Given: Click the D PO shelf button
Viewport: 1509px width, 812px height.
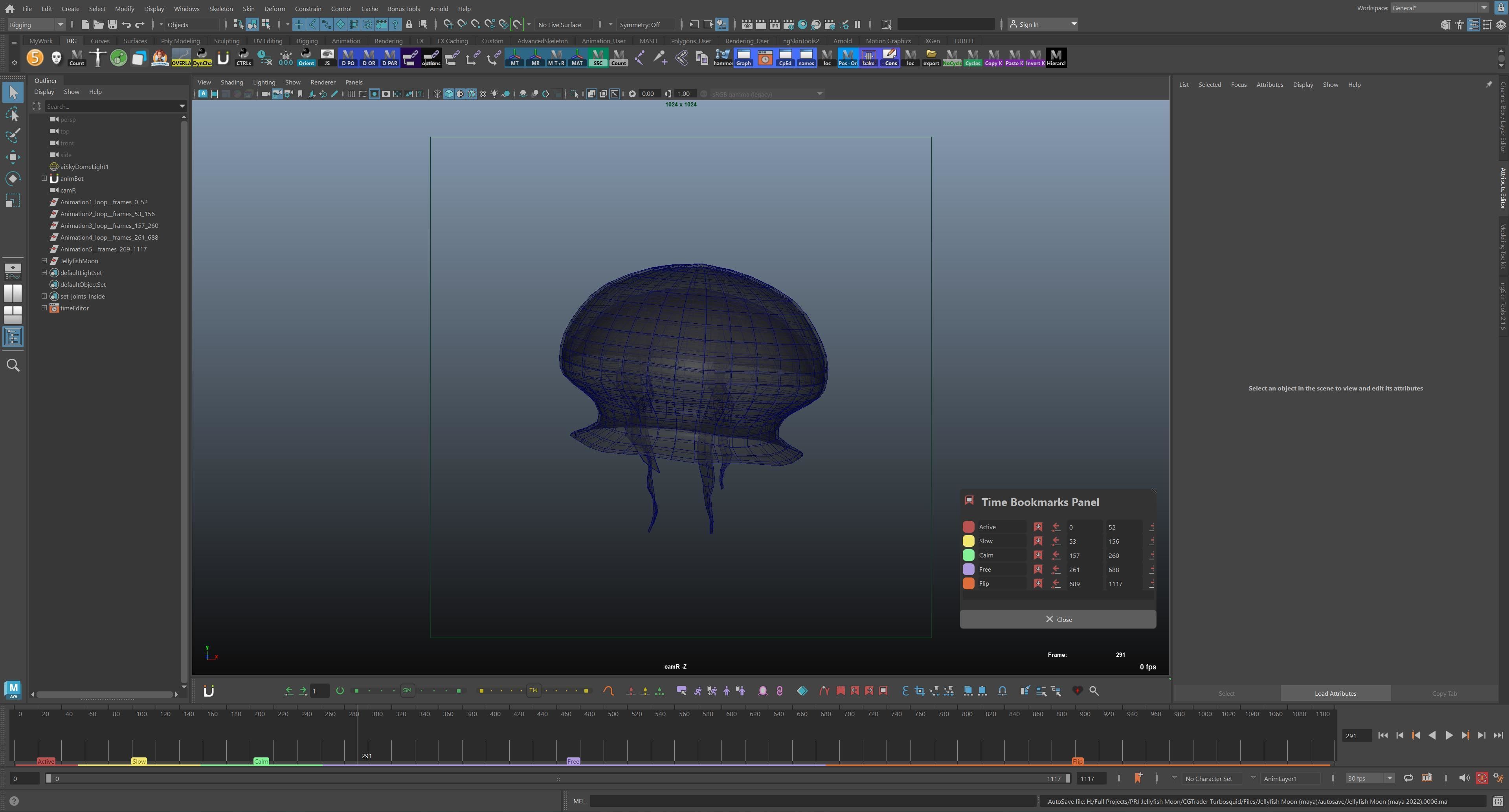Looking at the screenshot, I should pyautogui.click(x=348, y=58).
